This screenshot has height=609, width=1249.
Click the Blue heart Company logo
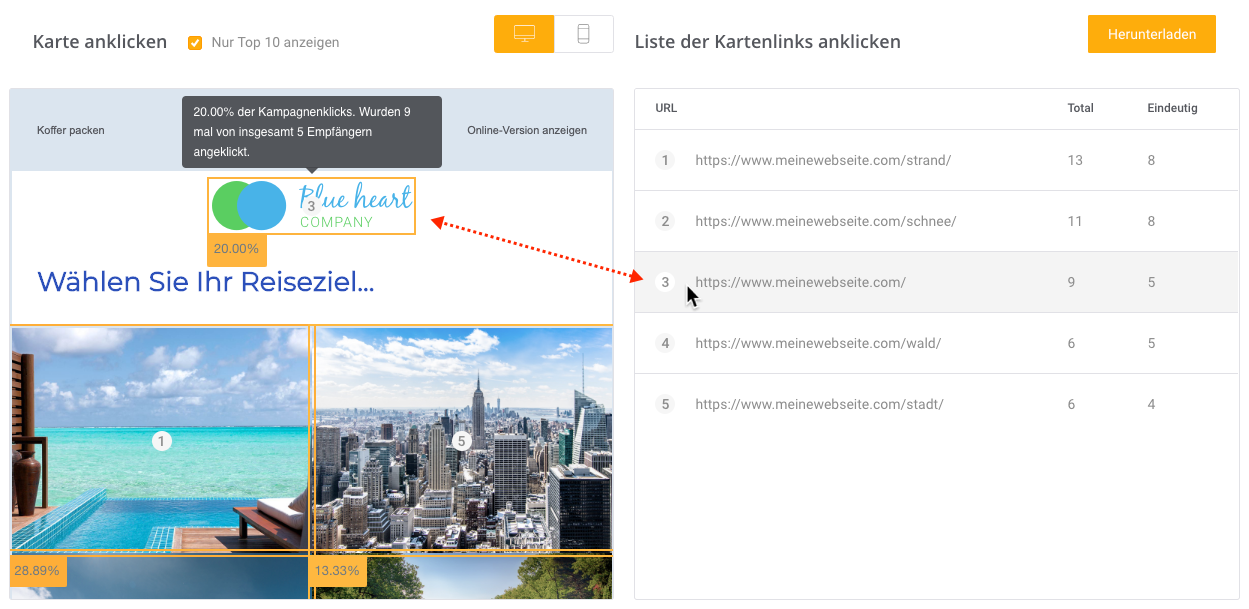click(x=311, y=206)
